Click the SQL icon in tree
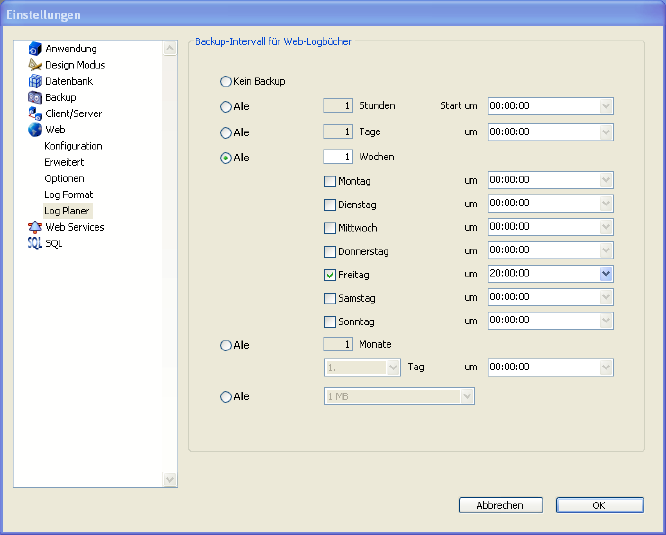 (x=35, y=243)
